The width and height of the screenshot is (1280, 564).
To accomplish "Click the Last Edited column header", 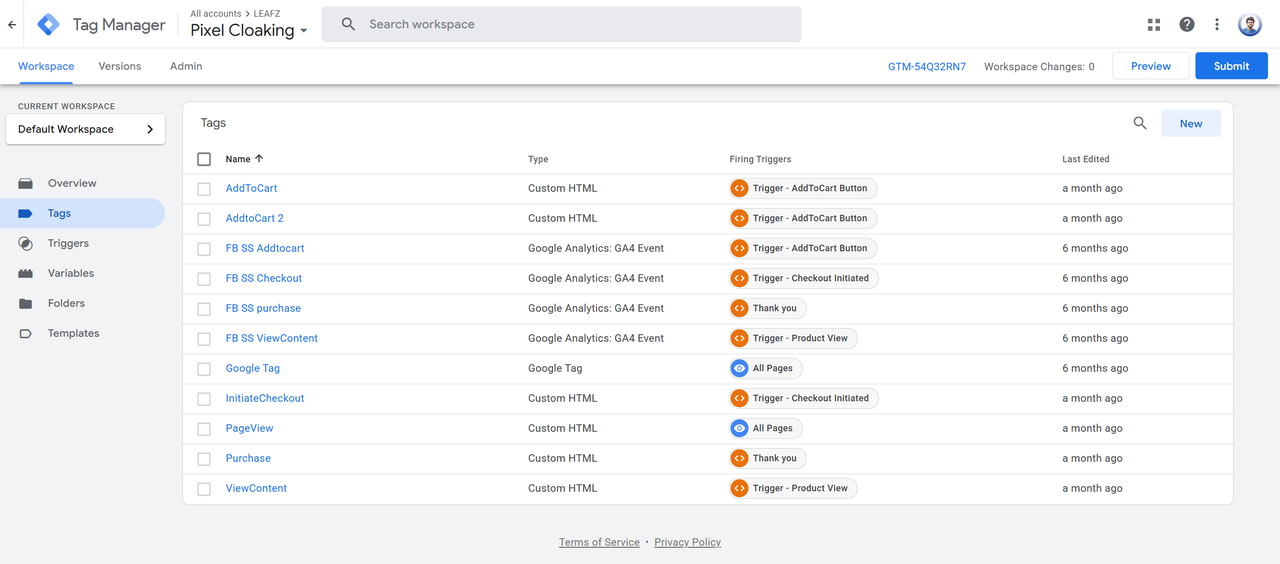I will (x=1086, y=159).
